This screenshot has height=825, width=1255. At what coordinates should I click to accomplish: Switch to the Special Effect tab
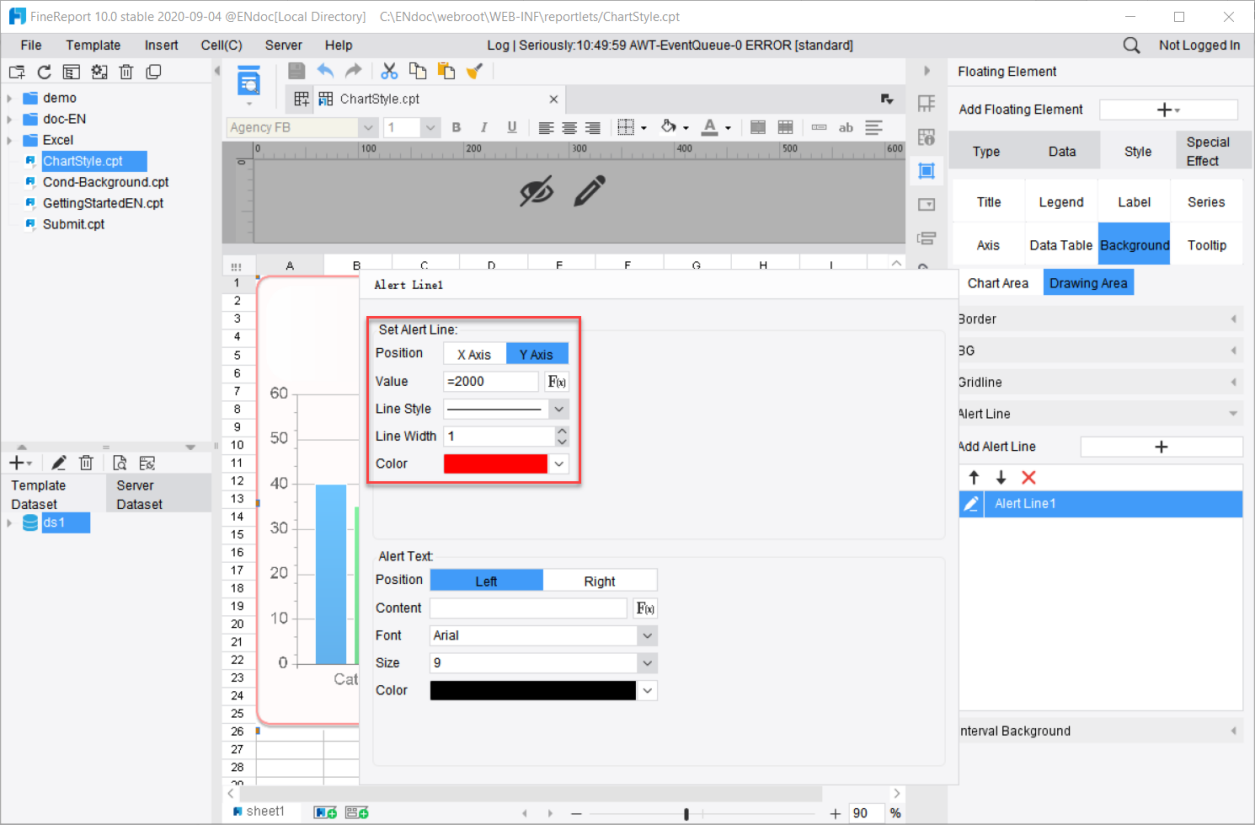1212,152
